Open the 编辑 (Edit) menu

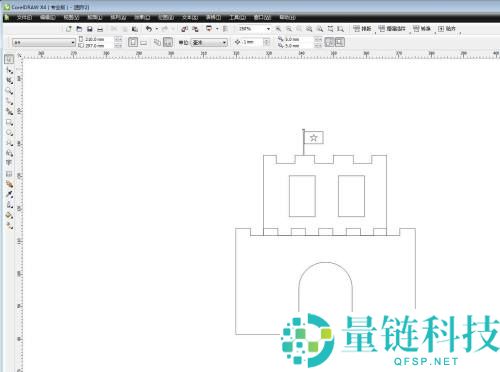click(x=47, y=17)
